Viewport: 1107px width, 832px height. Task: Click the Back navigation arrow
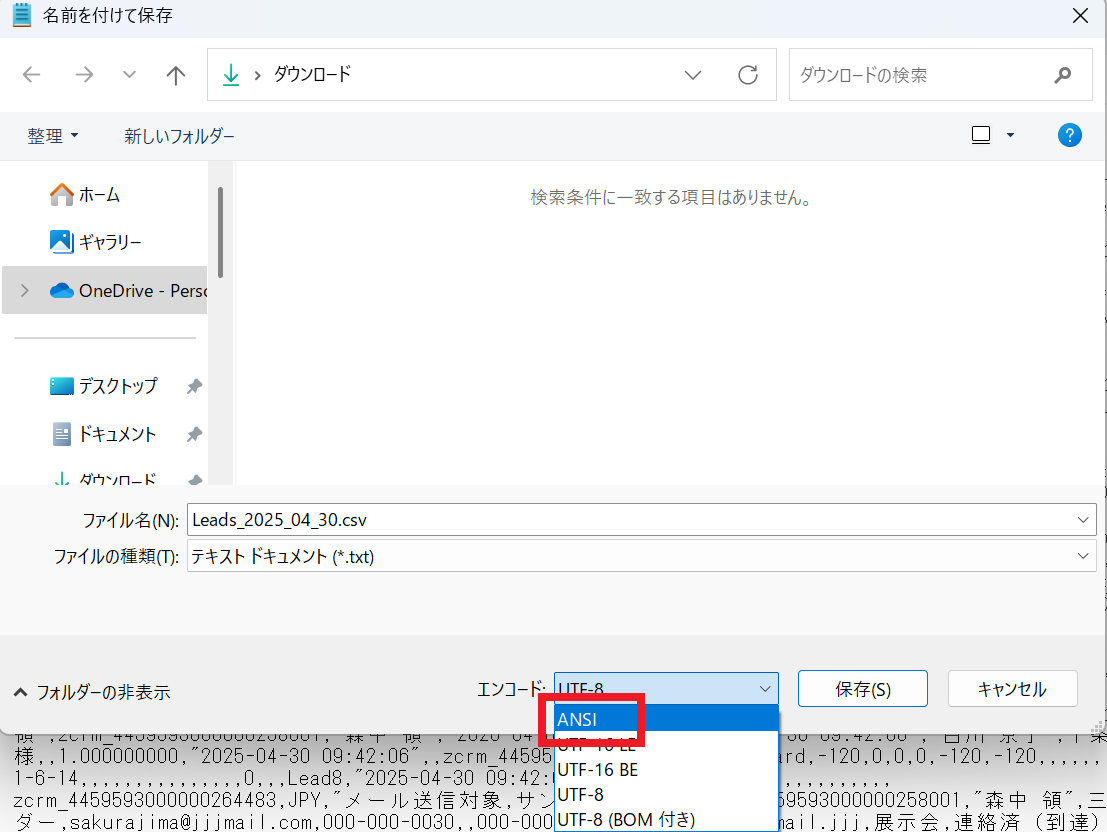click(x=32, y=75)
